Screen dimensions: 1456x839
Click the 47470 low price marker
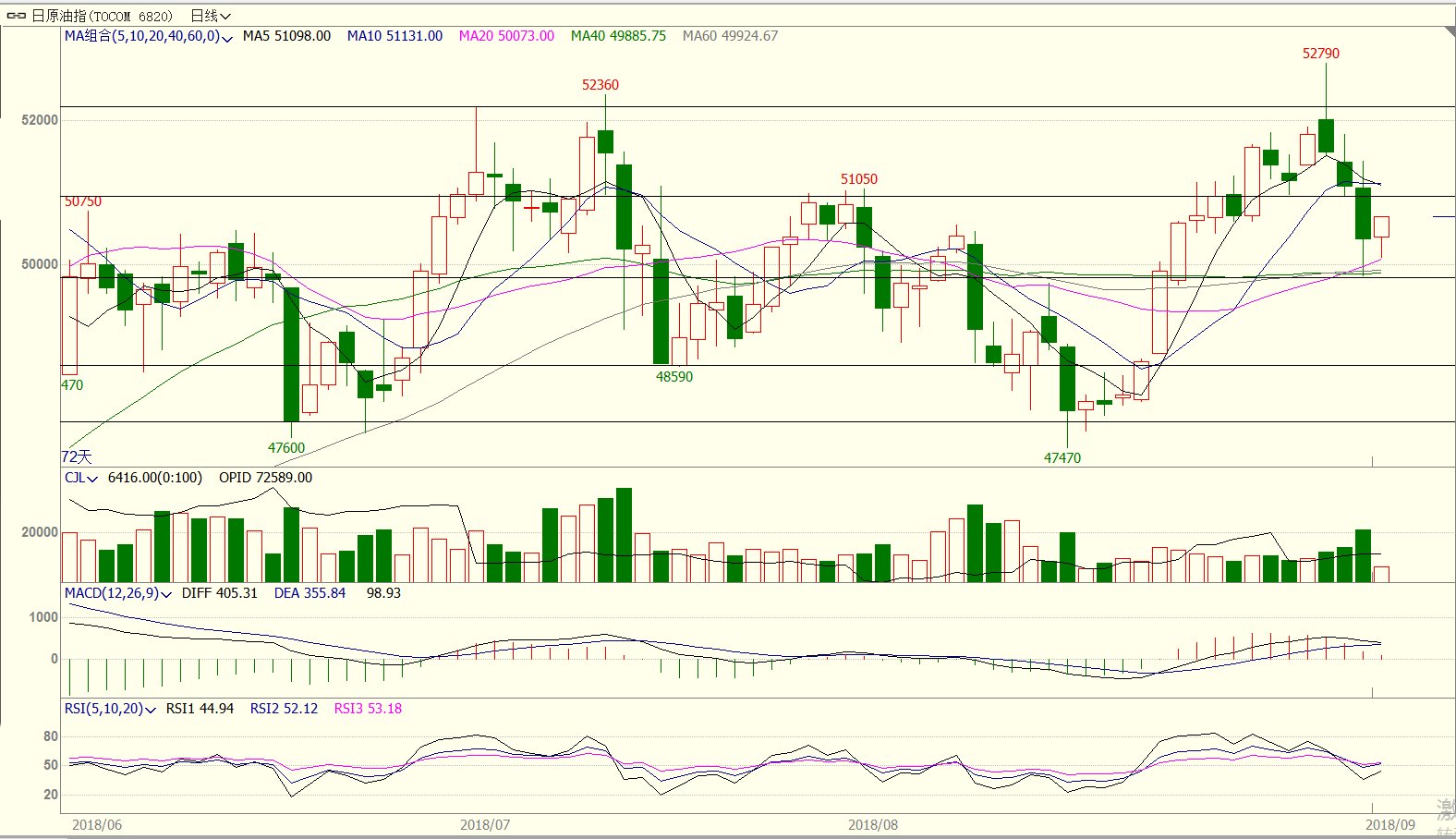(x=1062, y=457)
